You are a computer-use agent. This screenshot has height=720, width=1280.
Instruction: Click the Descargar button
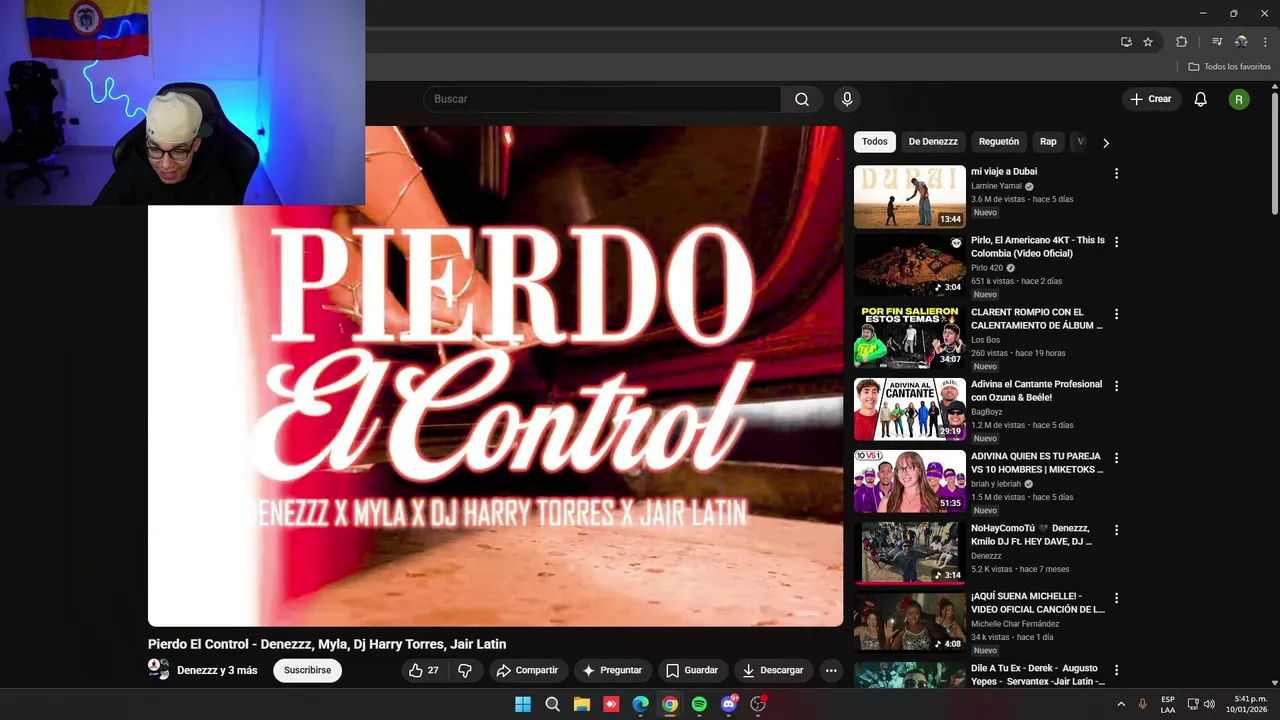773,670
